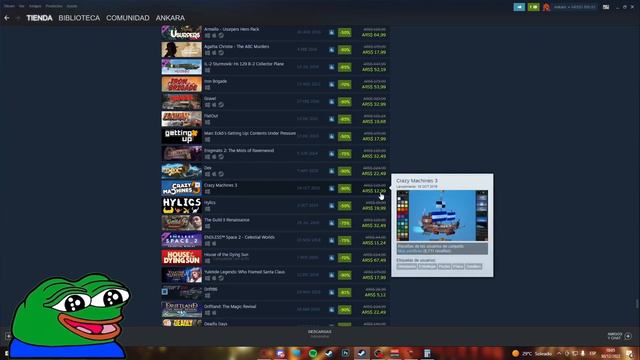
Task: Click wishlist icon in Enigmatis 2 row
Action: (331, 154)
